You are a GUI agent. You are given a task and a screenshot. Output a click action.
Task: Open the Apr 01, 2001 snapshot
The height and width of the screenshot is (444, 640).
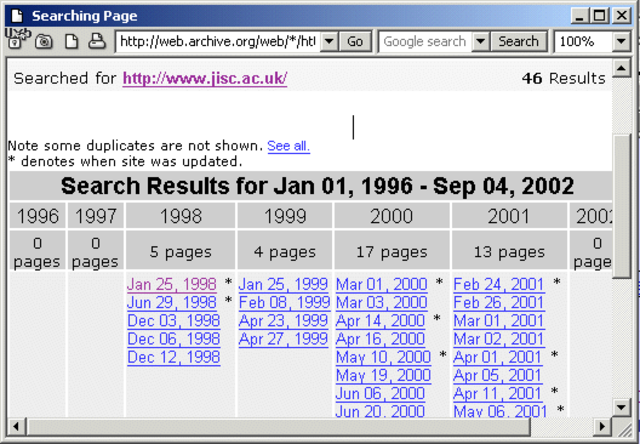[x=498, y=357]
